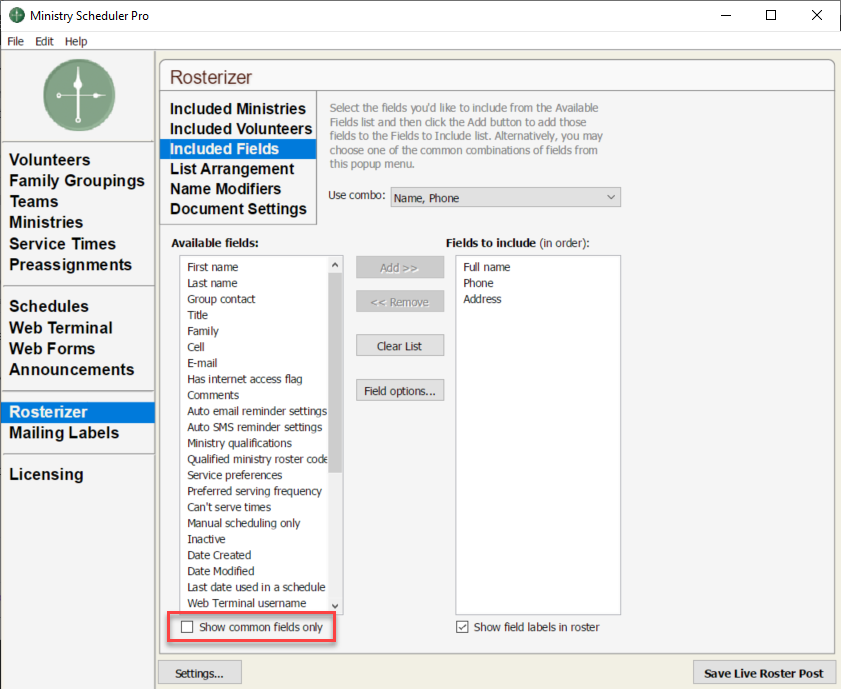Open Web Forms in the sidebar

click(x=52, y=349)
